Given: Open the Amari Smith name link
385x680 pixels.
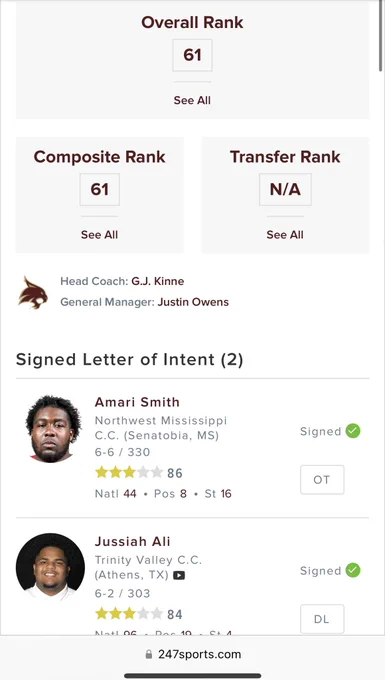Looking at the screenshot, I should pos(137,402).
